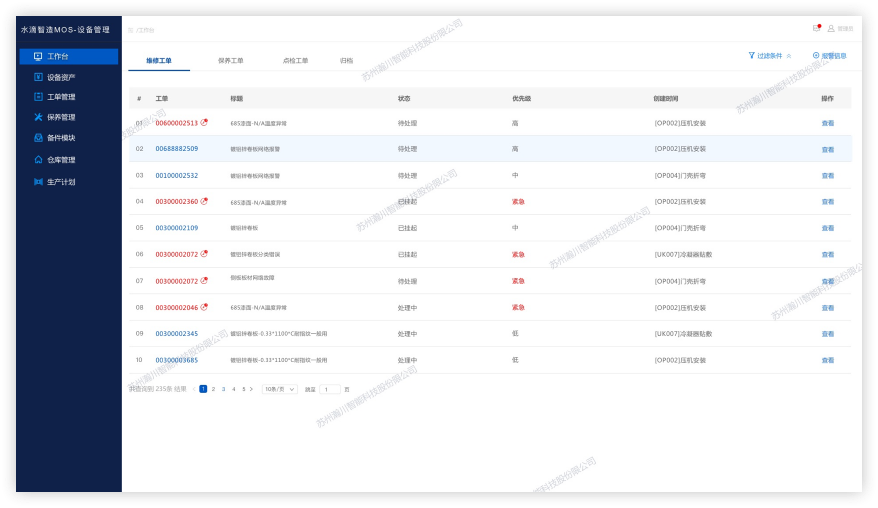Screen dimensions: 878x508
Task: Click 查看 for order 00100002532
Action: click(828, 176)
